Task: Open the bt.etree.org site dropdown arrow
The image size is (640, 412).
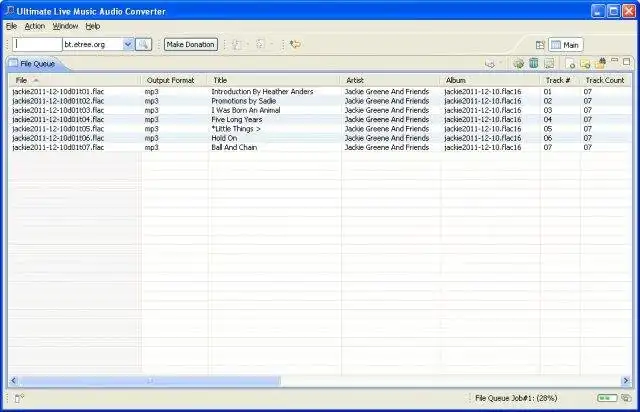Action: pyautogui.click(x=128, y=45)
